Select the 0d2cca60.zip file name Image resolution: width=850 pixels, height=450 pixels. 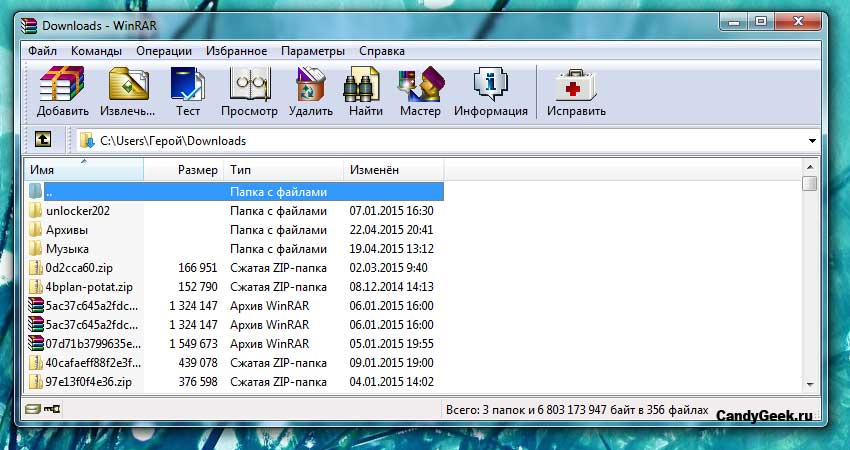[79, 268]
